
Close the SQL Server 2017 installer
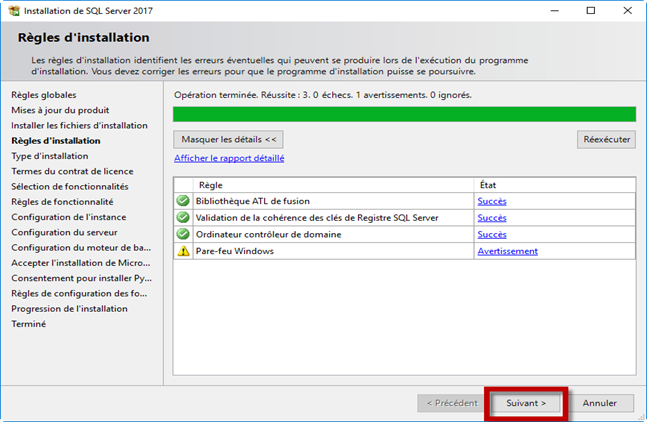coord(628,11)
